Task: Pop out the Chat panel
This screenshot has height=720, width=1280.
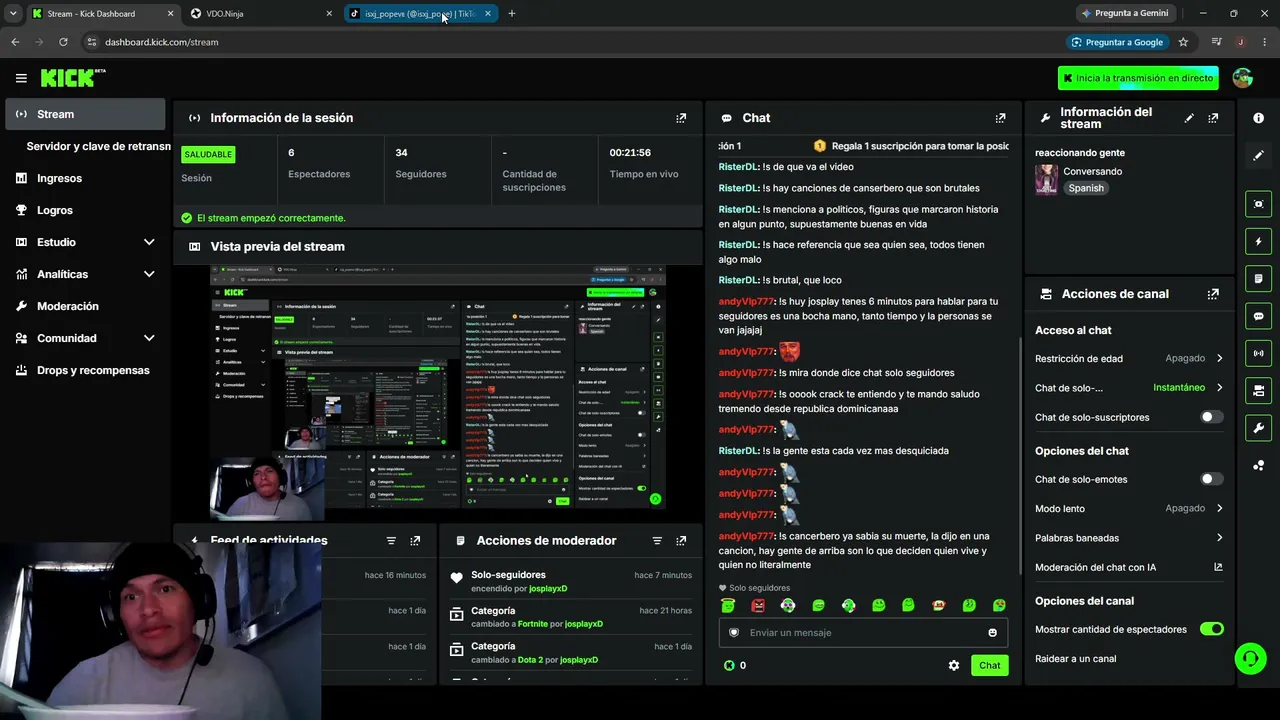Action: tap(1000, 118)
